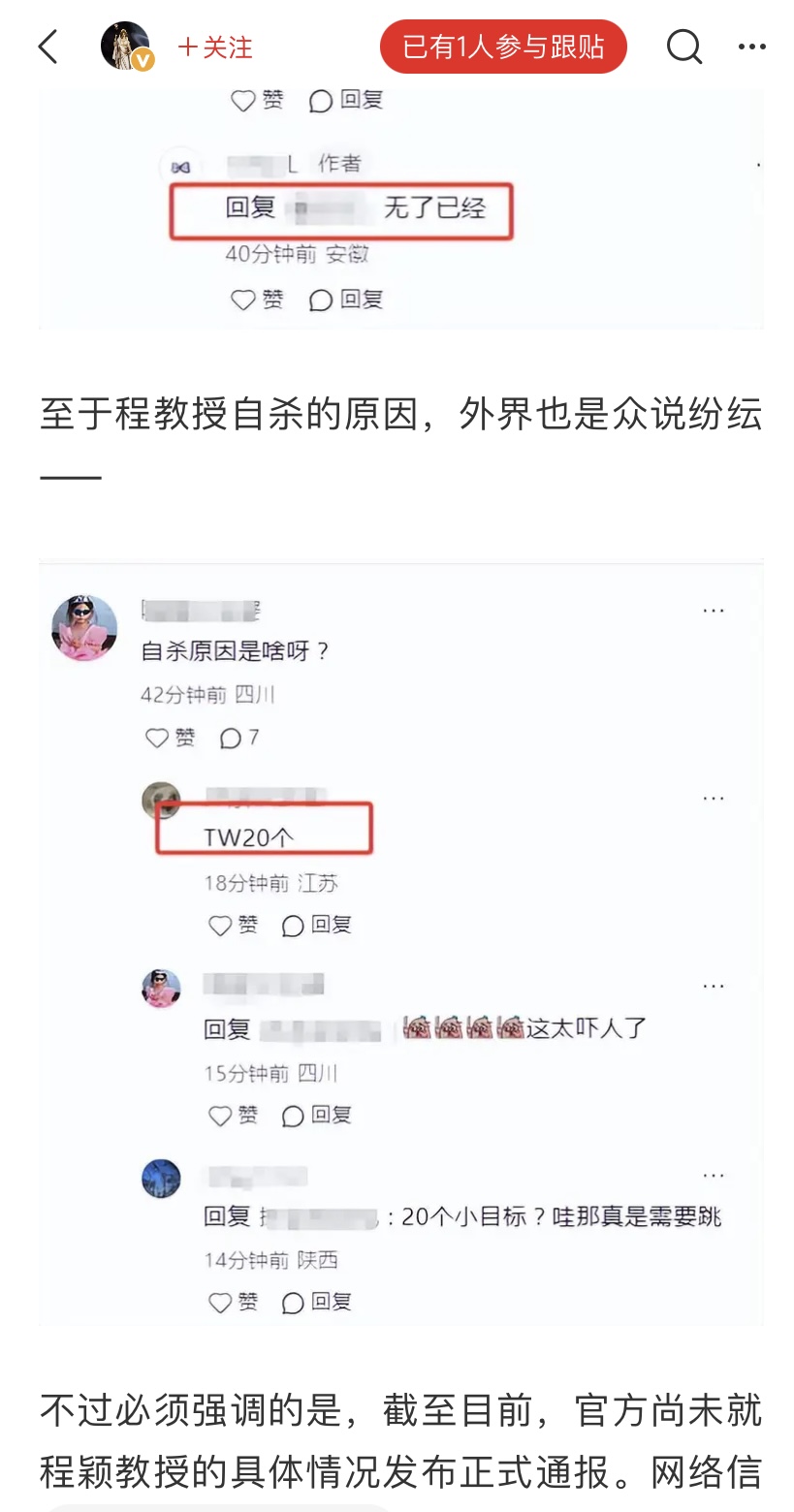Follow the author with +关注

(215, 47)
